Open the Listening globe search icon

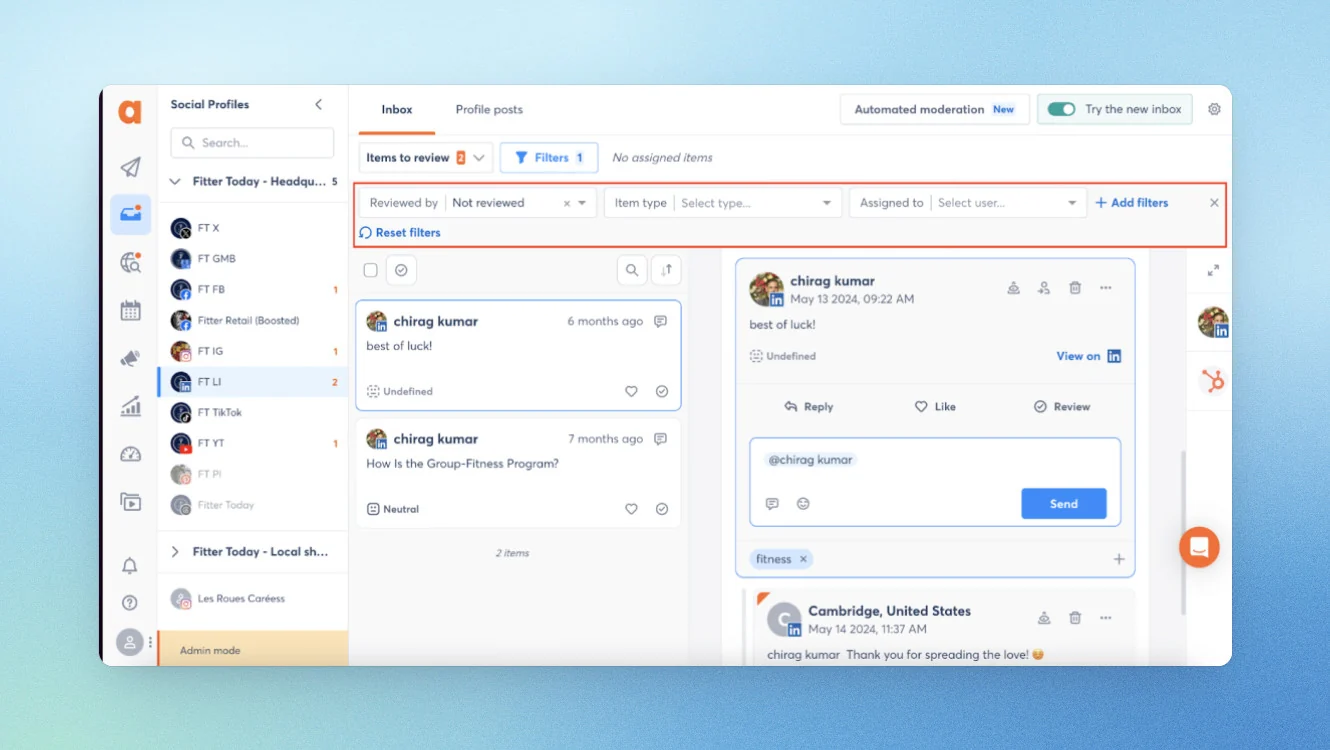[x=130, y=262]
